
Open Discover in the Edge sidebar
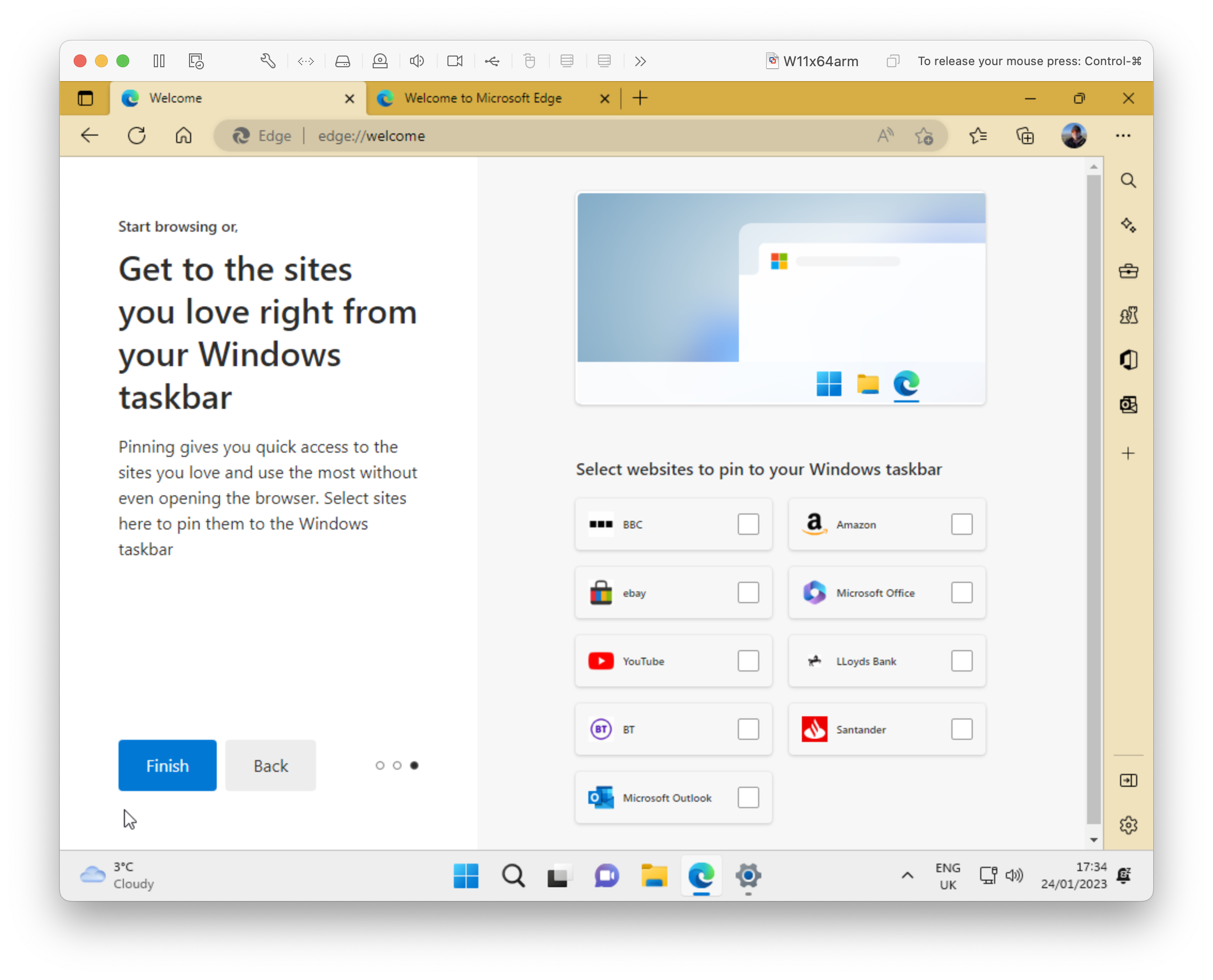click(1128, 226)
